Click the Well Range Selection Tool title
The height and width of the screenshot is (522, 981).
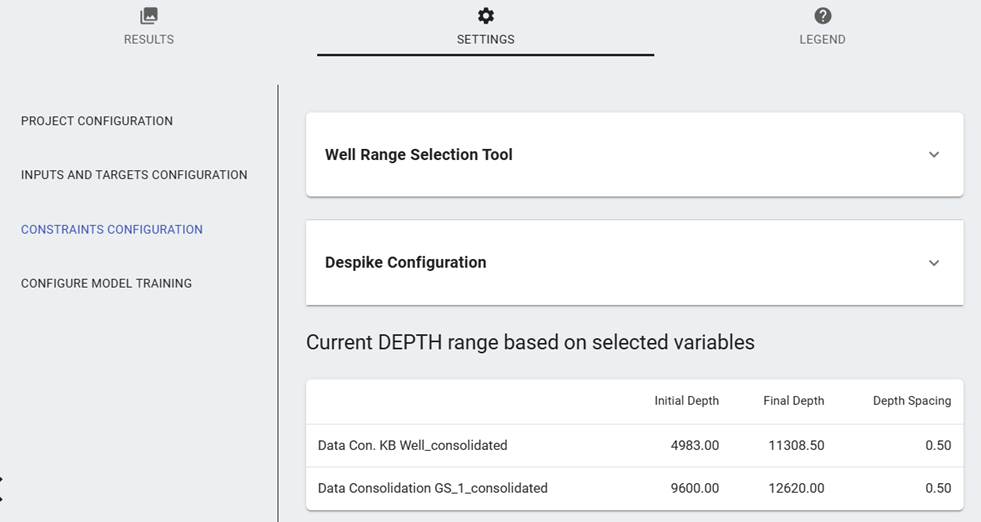pos(419,155)
